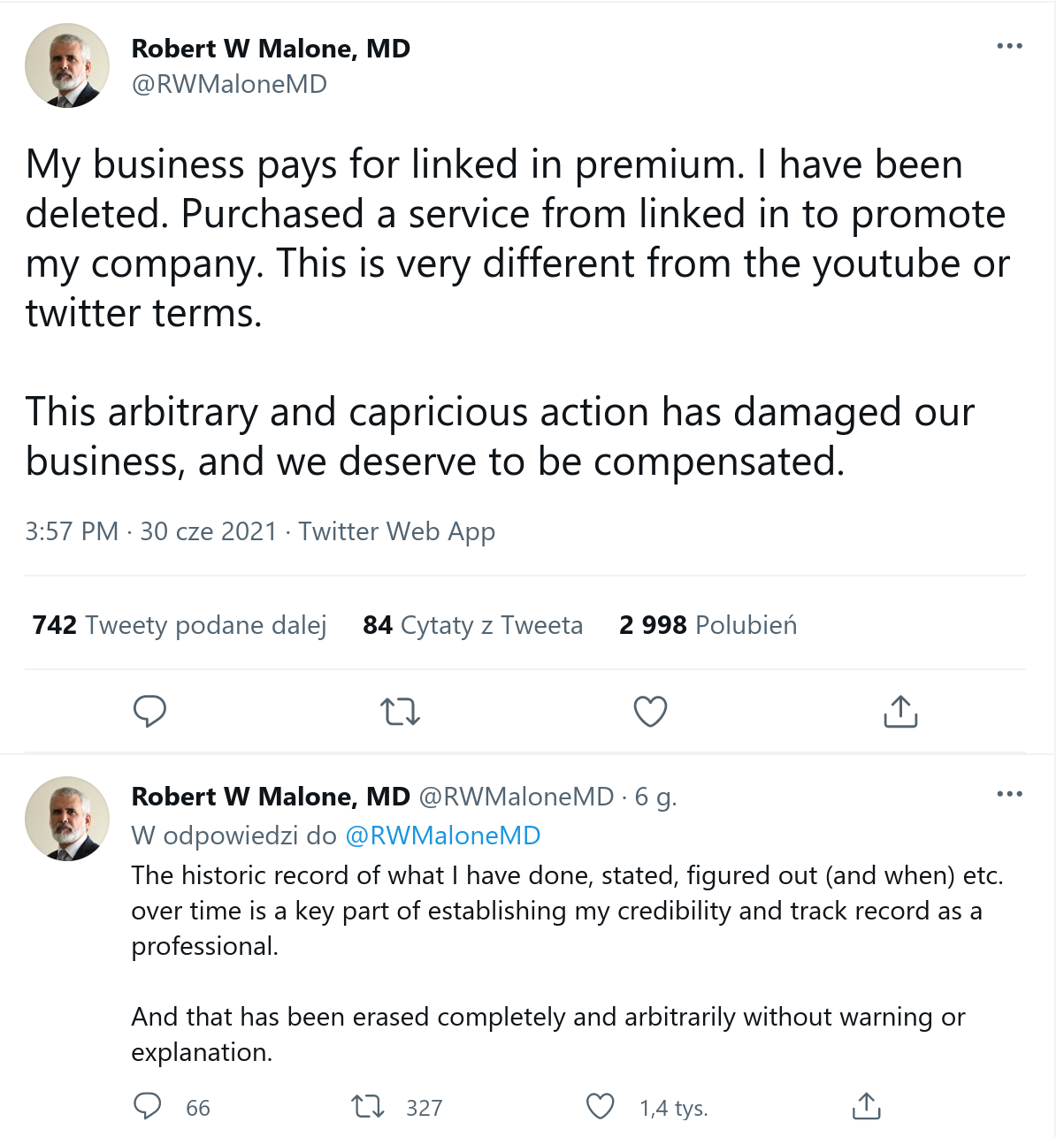Open reply icon on the threaded reply
1064x1137 pixels.
pos(147,1106)
